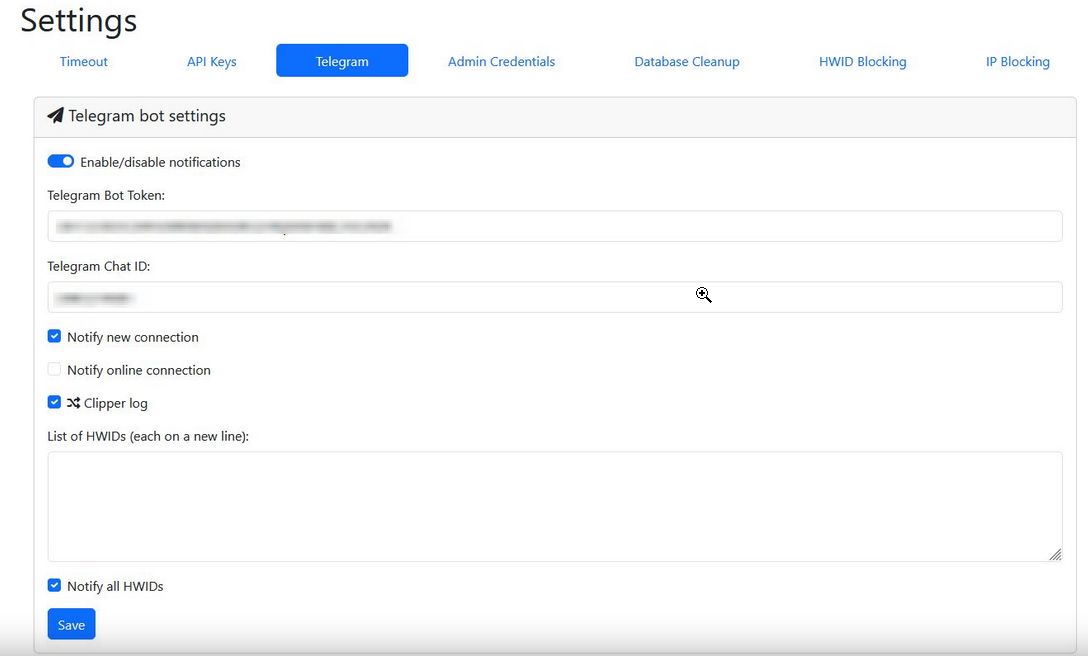
Task: Click the List of HWIDs text area
Action: coord(554,506)
